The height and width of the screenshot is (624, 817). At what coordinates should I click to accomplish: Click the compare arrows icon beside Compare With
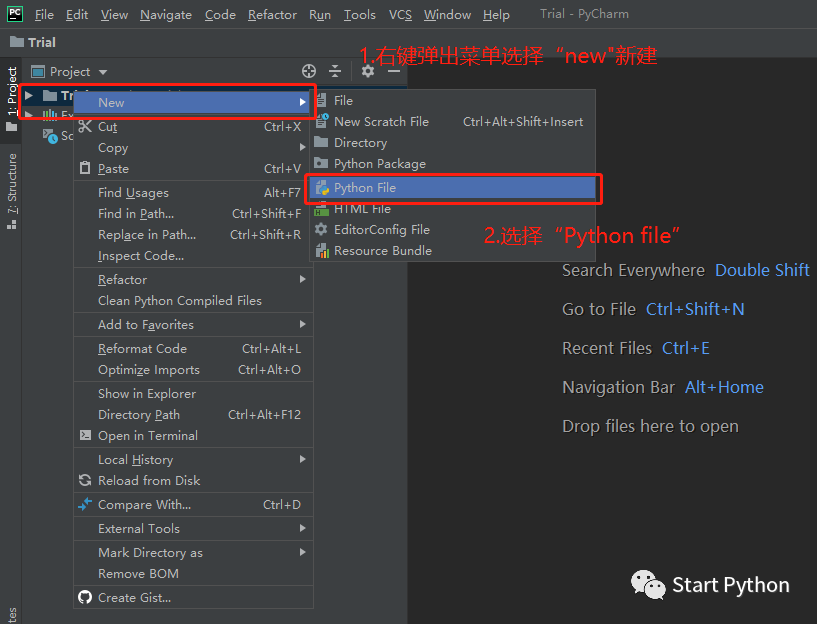click(85, 504)
